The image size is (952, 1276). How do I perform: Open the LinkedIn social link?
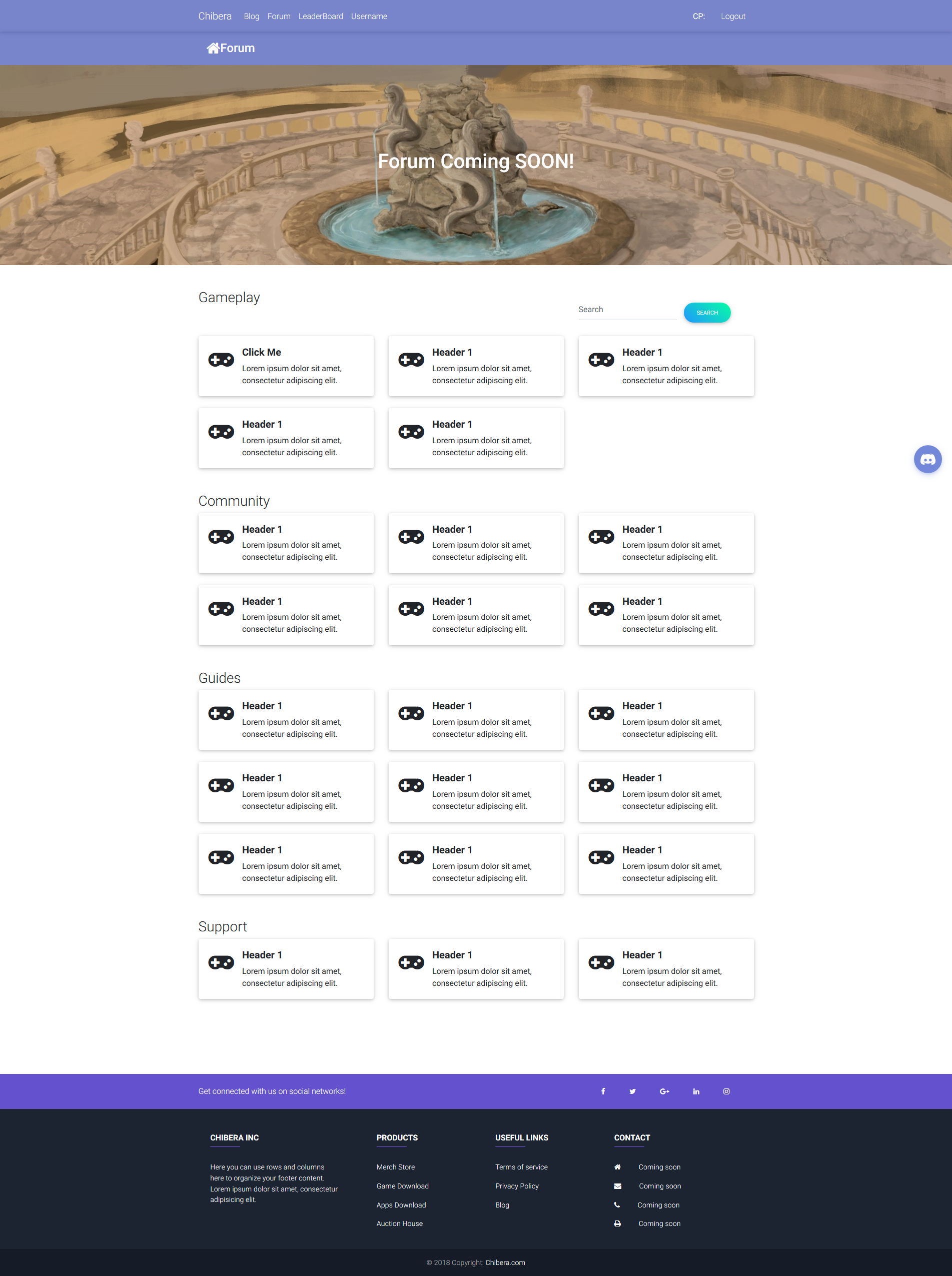(696, 1091)
